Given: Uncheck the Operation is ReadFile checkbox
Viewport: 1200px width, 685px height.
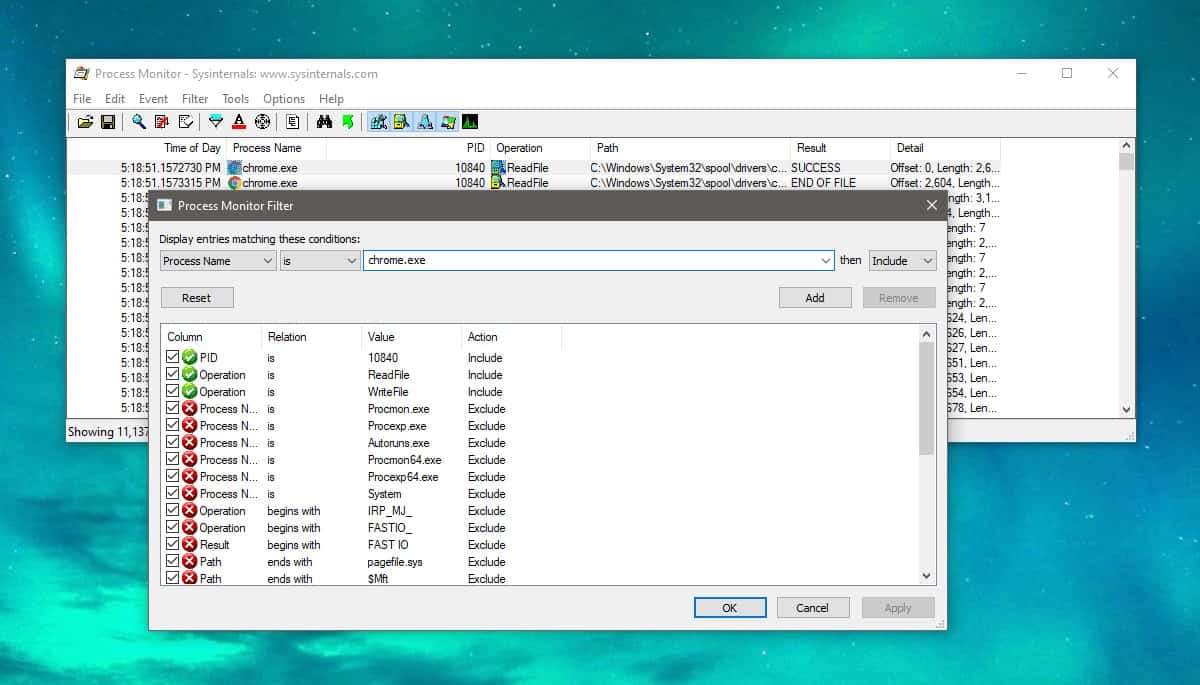Looking at the screenshot, I should (173, 374).
